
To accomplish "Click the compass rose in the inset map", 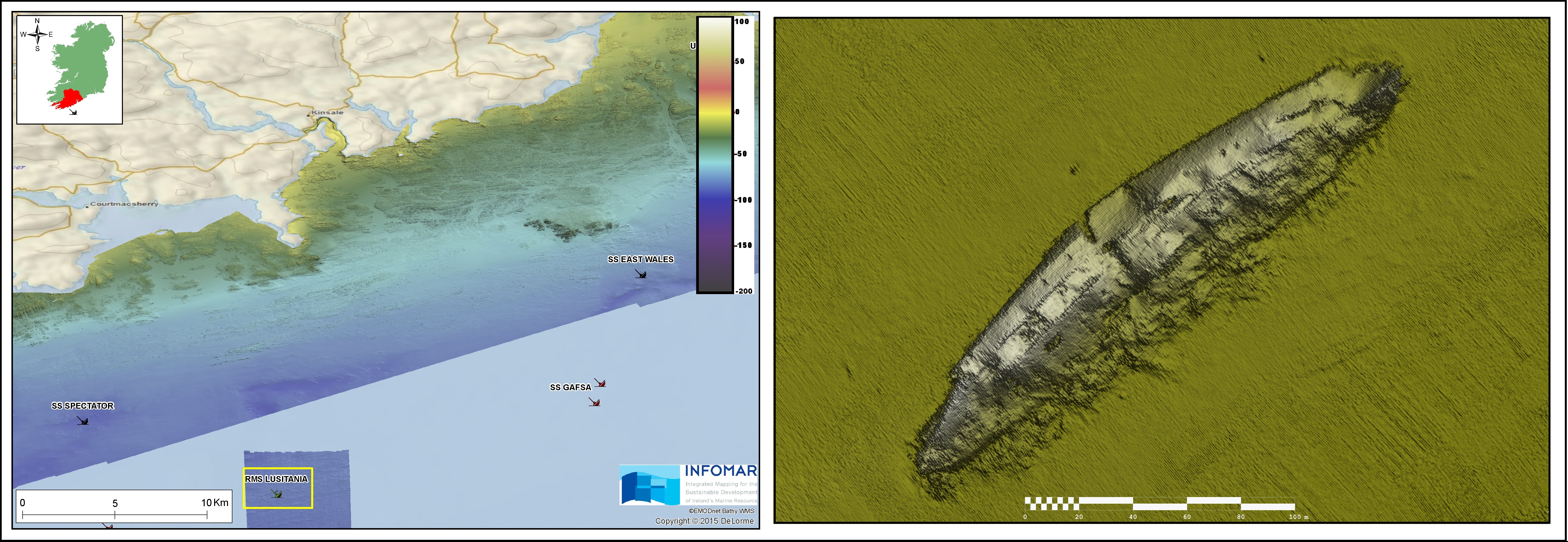I will point(37,35).
